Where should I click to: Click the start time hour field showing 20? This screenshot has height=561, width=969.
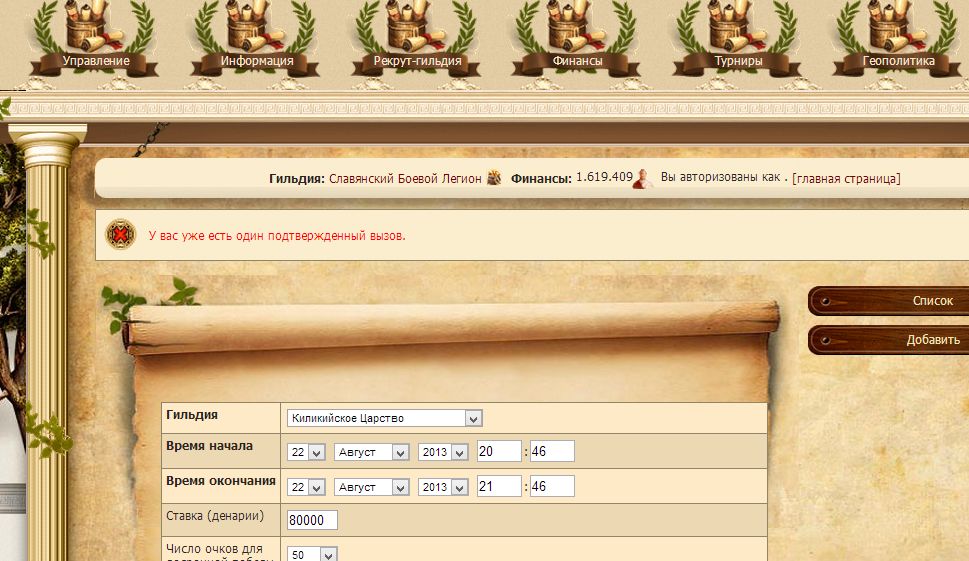[498, 452]
